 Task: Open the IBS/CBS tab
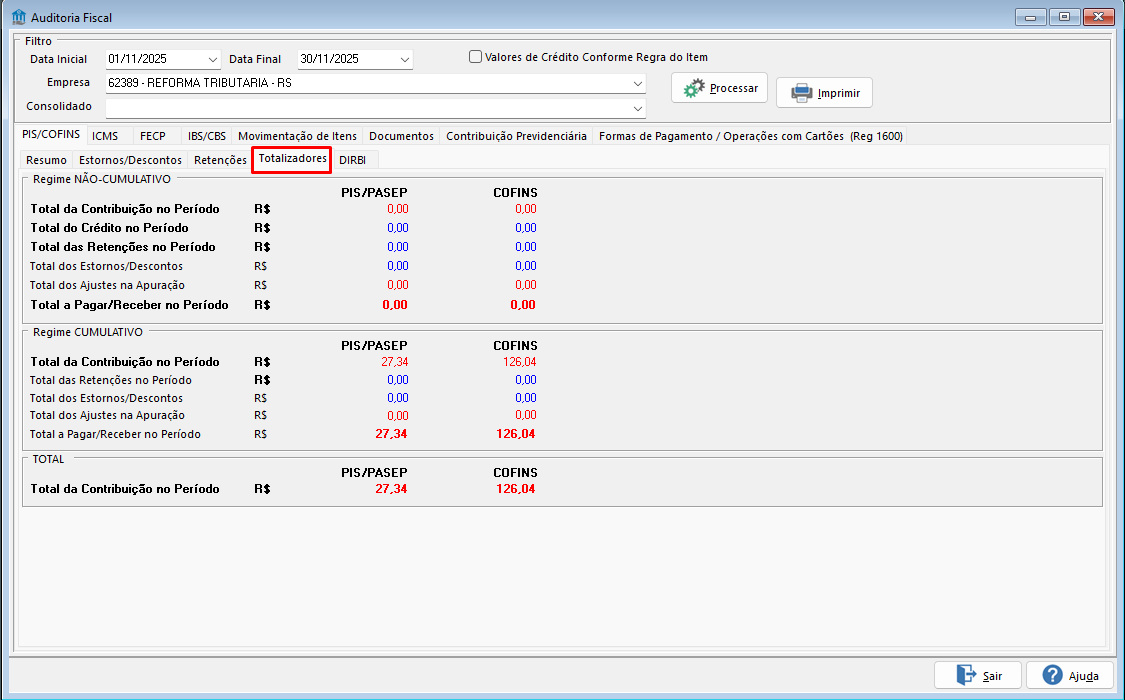[207, 136]
